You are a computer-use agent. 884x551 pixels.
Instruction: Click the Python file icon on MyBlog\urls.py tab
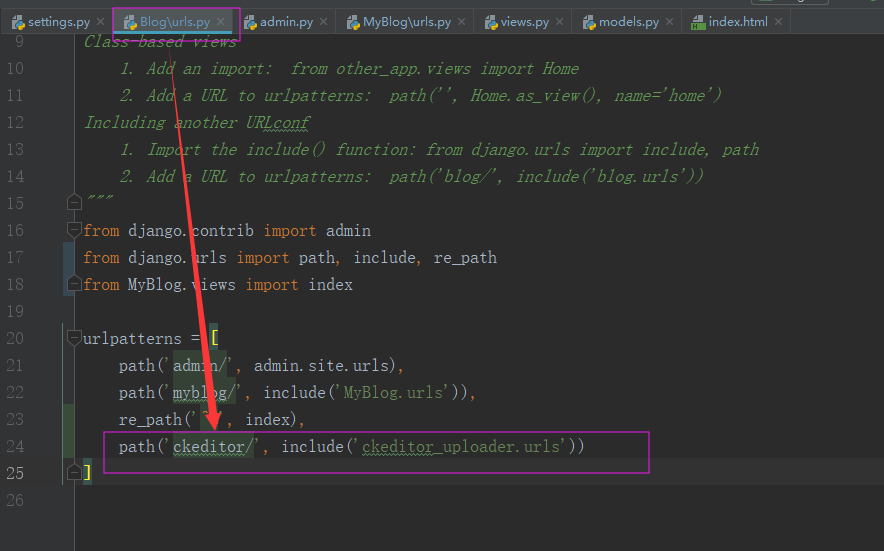tap(353, 23)
